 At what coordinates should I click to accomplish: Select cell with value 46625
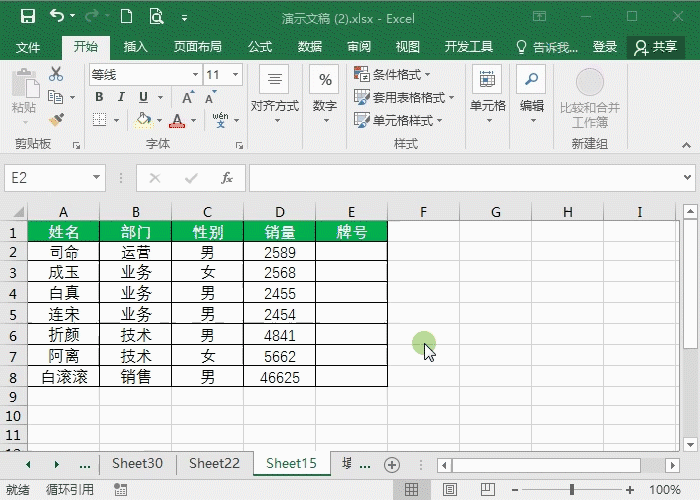[x=279, y=377]
